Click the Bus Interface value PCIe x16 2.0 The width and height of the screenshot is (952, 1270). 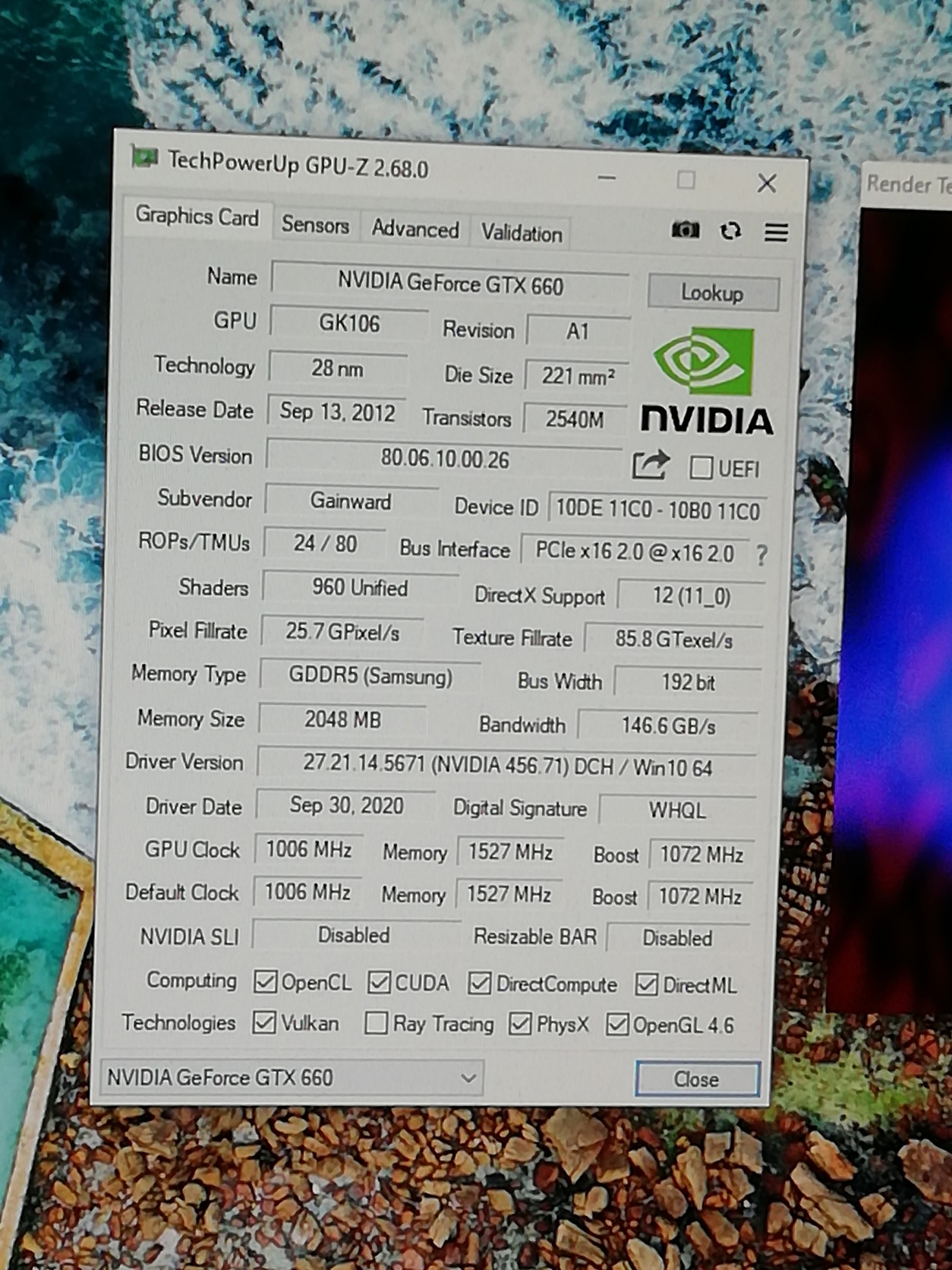coord(635,551)
